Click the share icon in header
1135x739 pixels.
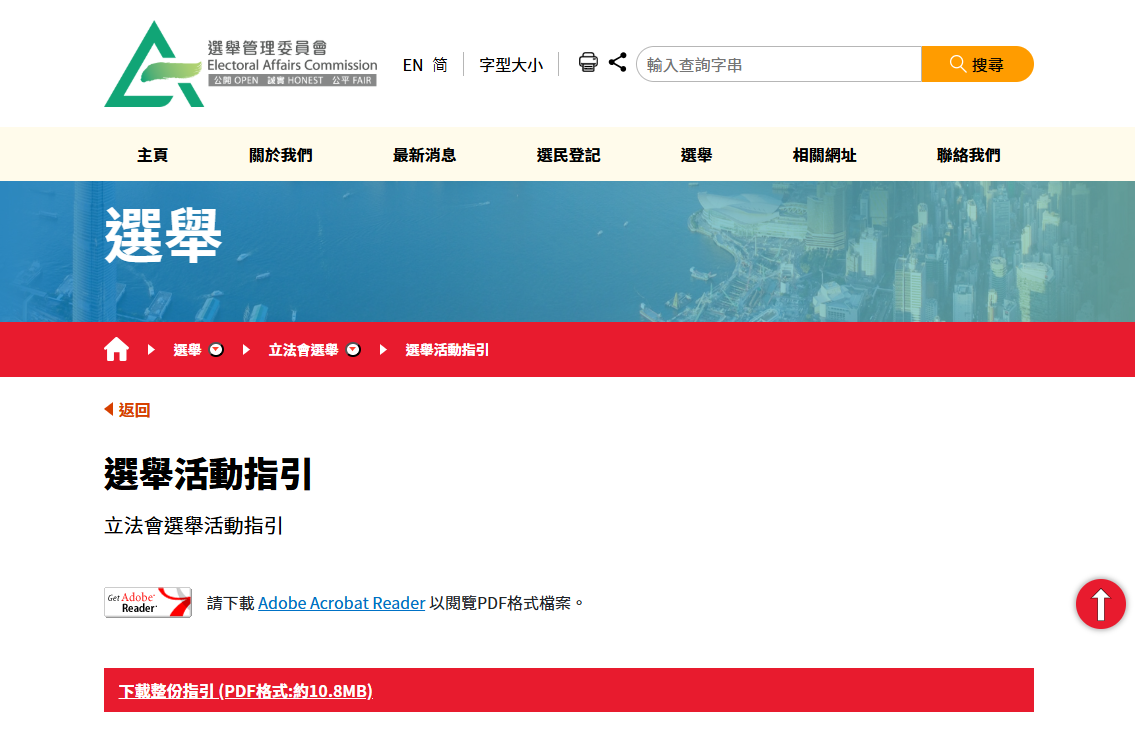618,62
